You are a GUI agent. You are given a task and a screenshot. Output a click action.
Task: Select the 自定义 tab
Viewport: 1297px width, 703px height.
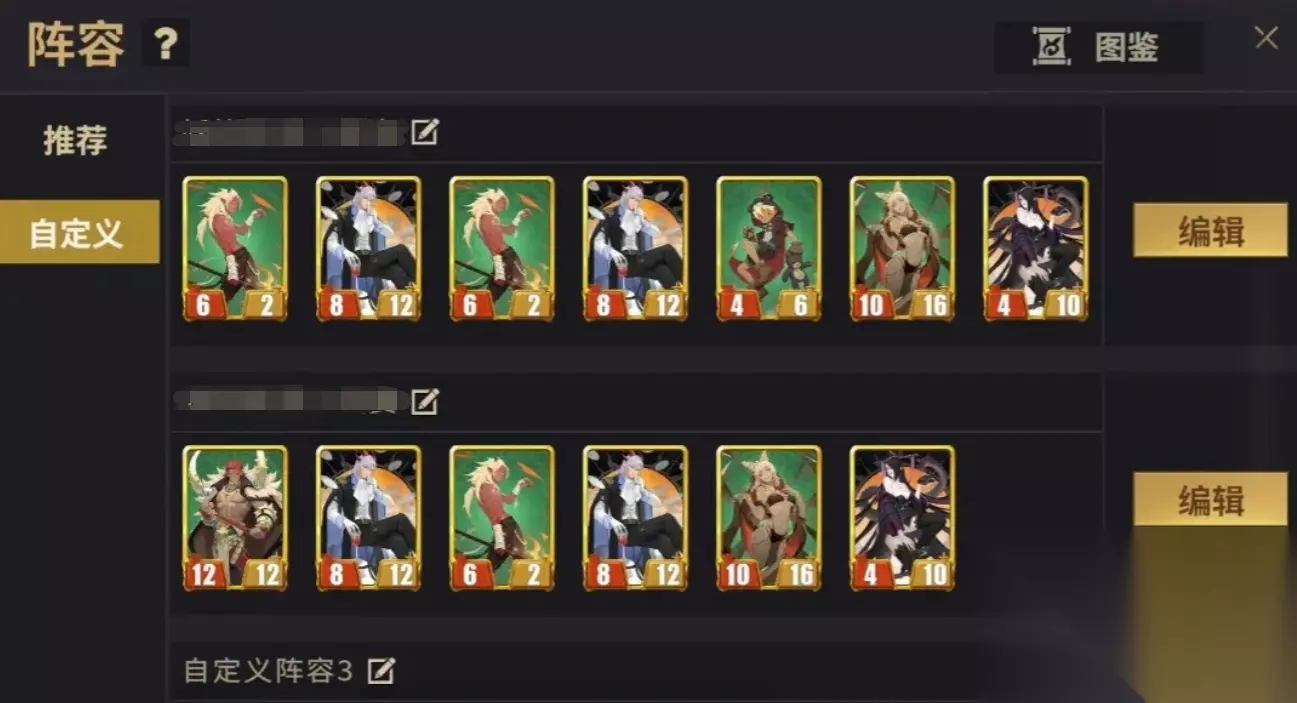79,232
